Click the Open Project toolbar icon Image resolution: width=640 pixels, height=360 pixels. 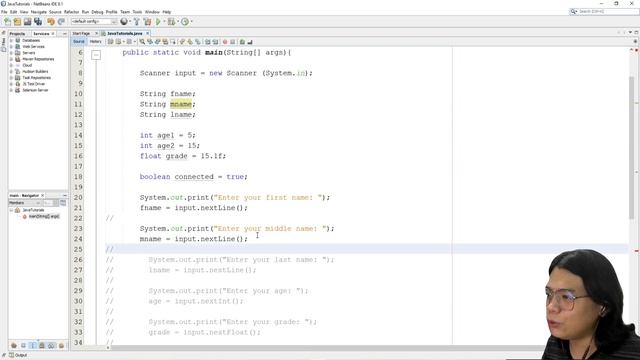coord(27,22)
